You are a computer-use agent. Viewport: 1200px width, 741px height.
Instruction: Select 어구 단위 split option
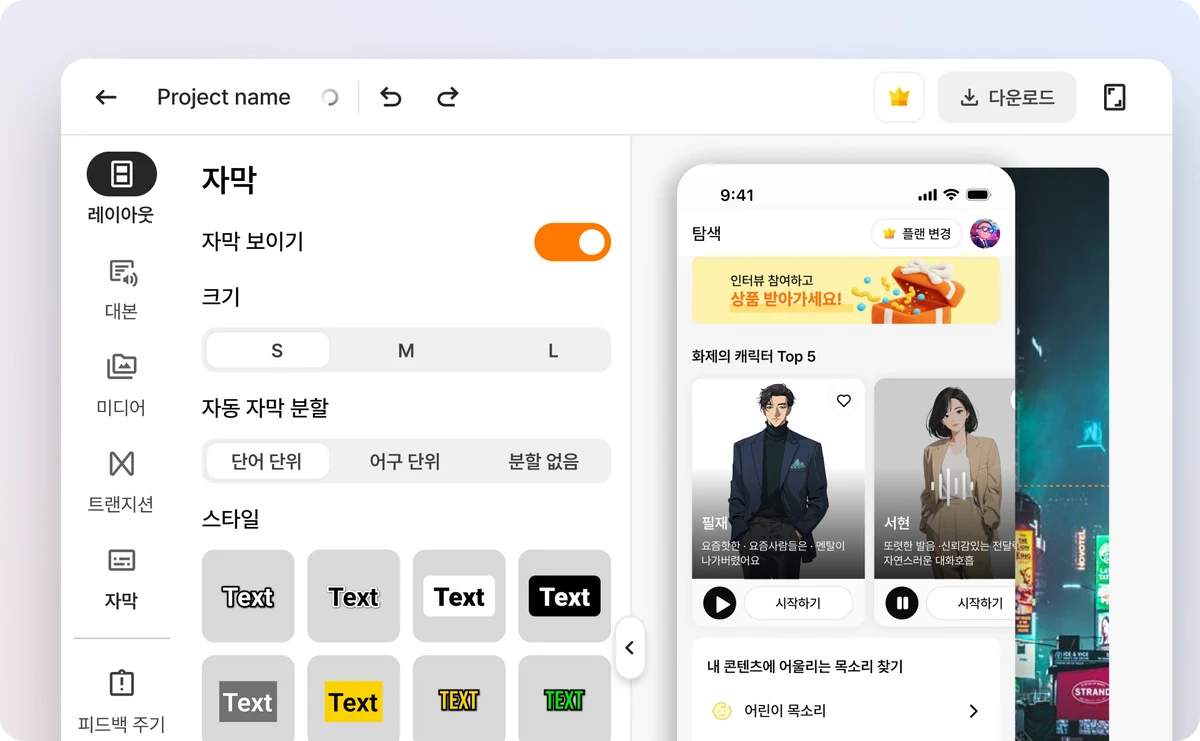405,462
